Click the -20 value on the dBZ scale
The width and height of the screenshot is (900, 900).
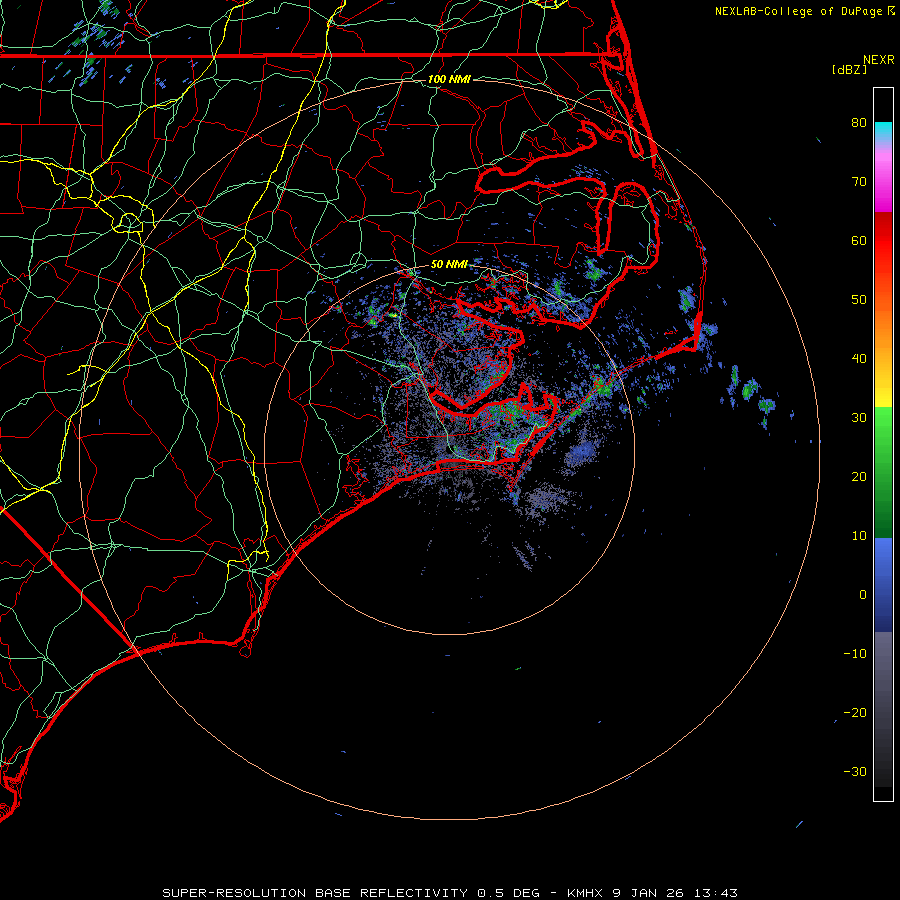click(x=855, y=713)
